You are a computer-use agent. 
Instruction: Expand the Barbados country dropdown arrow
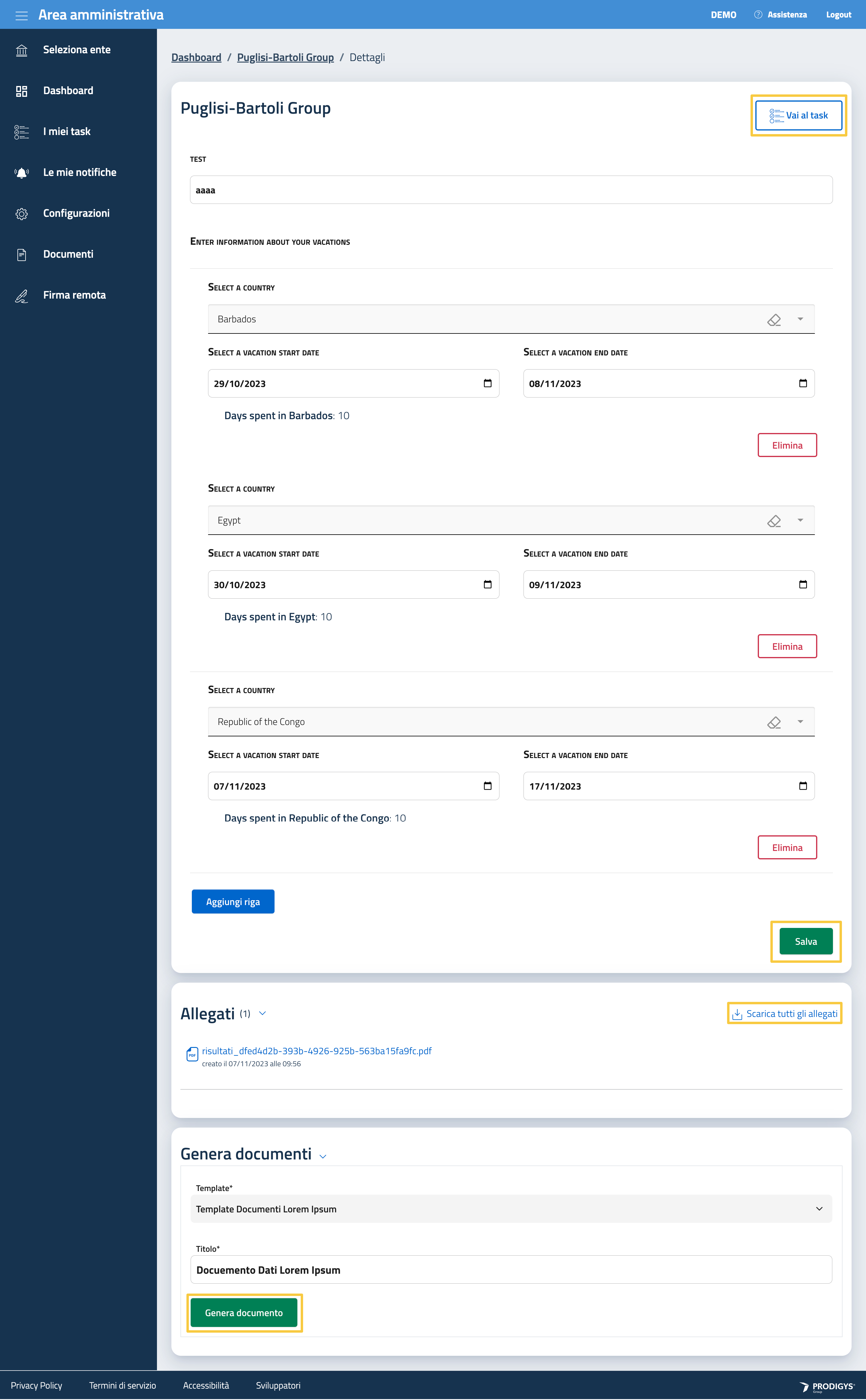click(x=800, y=319)
